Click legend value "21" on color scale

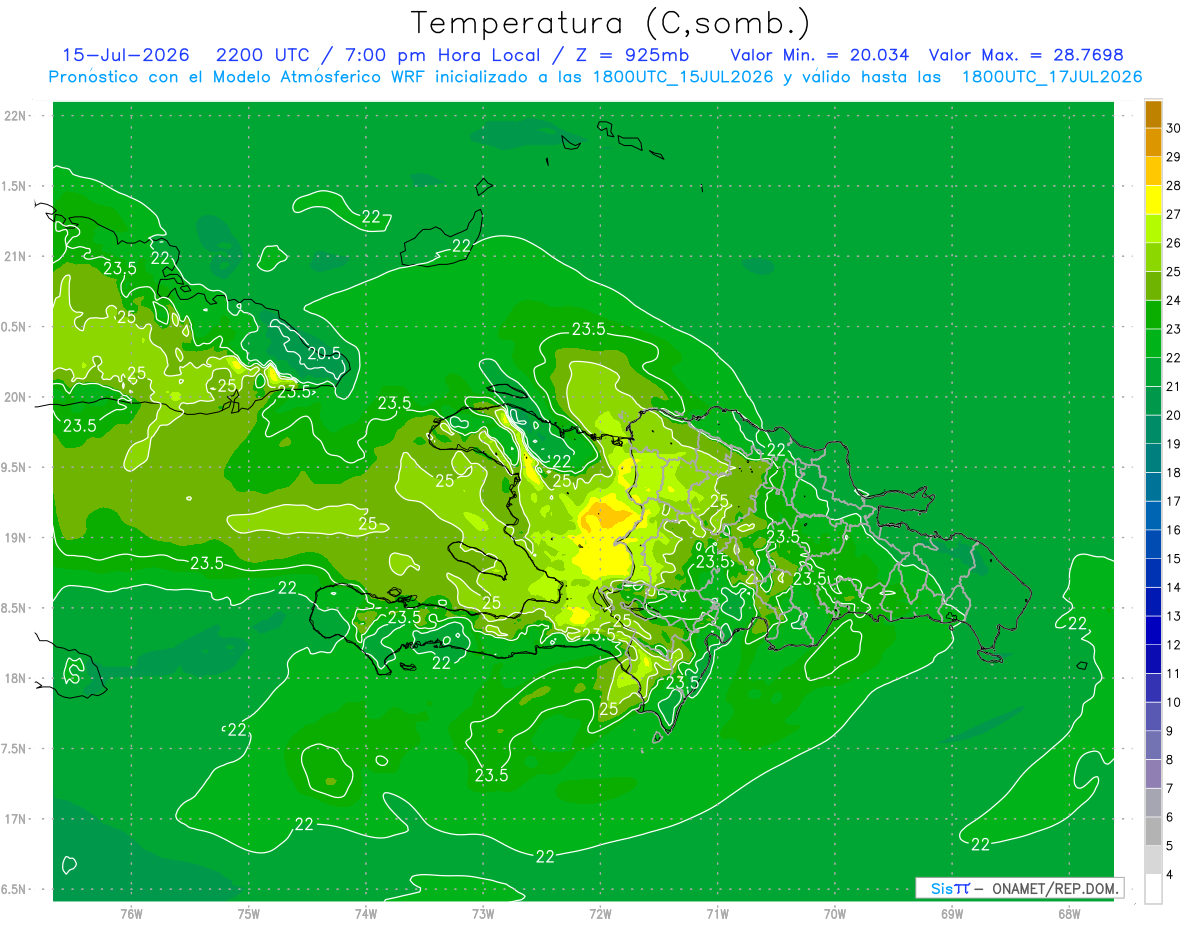pyautogui.click(x=1174, y=386)
